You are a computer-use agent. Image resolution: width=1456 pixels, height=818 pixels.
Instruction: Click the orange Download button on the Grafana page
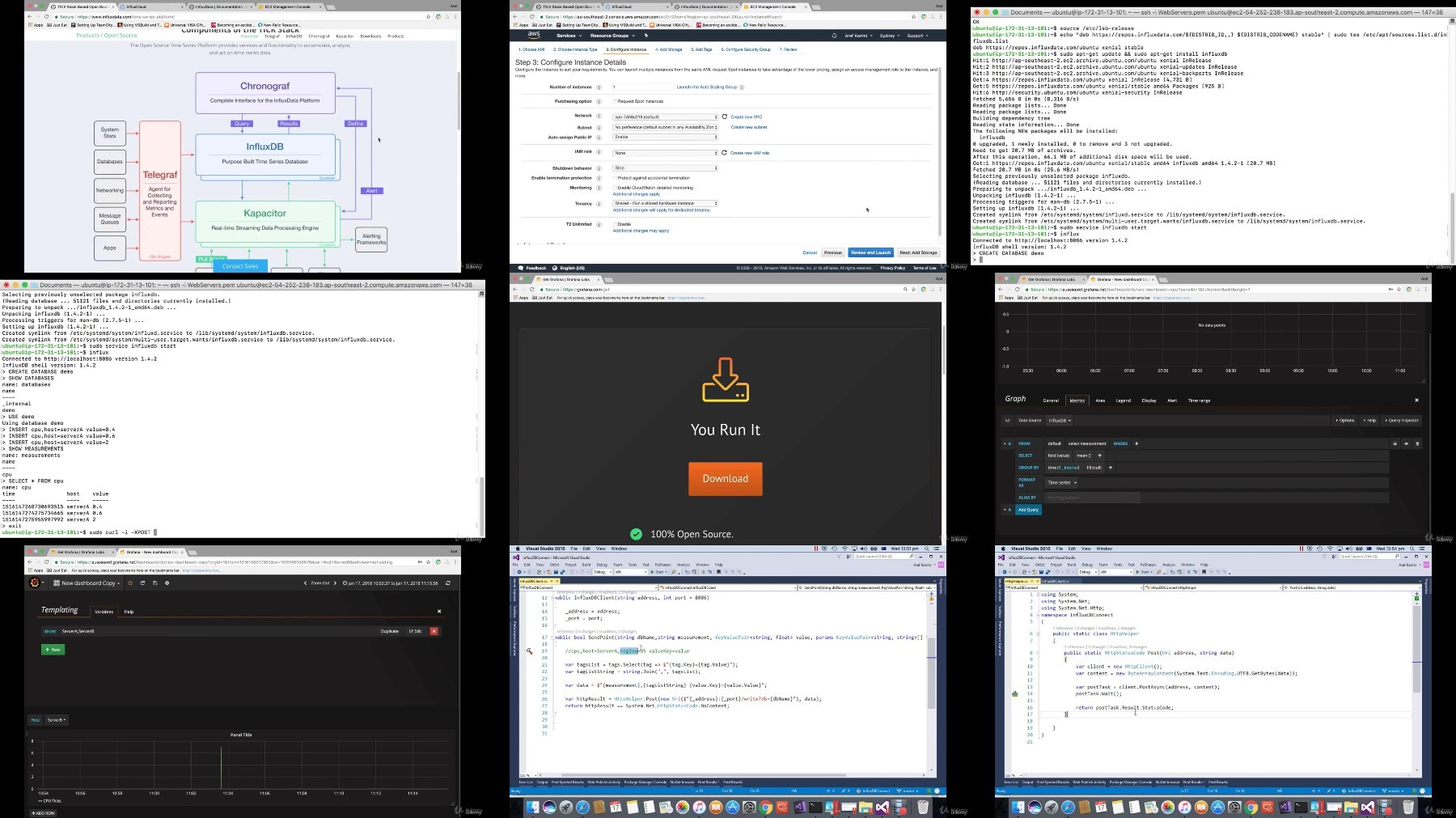(x=726, y=478)
